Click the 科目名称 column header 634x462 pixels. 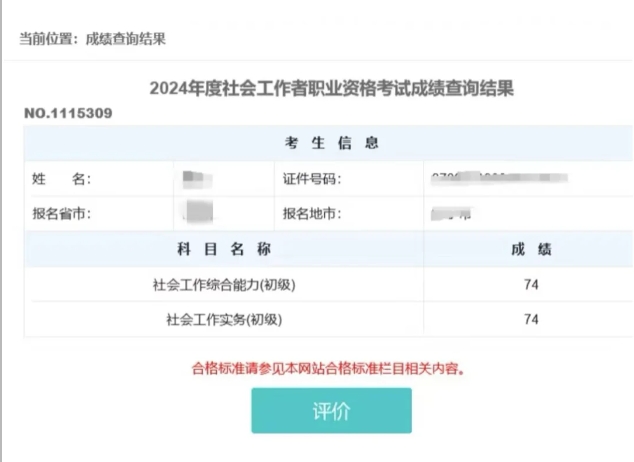click(224, 249)
